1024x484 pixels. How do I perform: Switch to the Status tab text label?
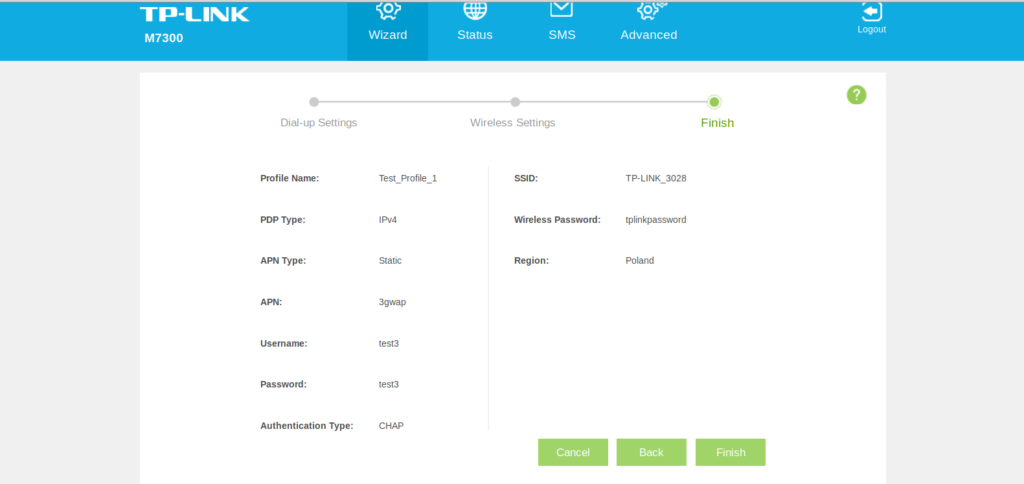click(475, 35)
